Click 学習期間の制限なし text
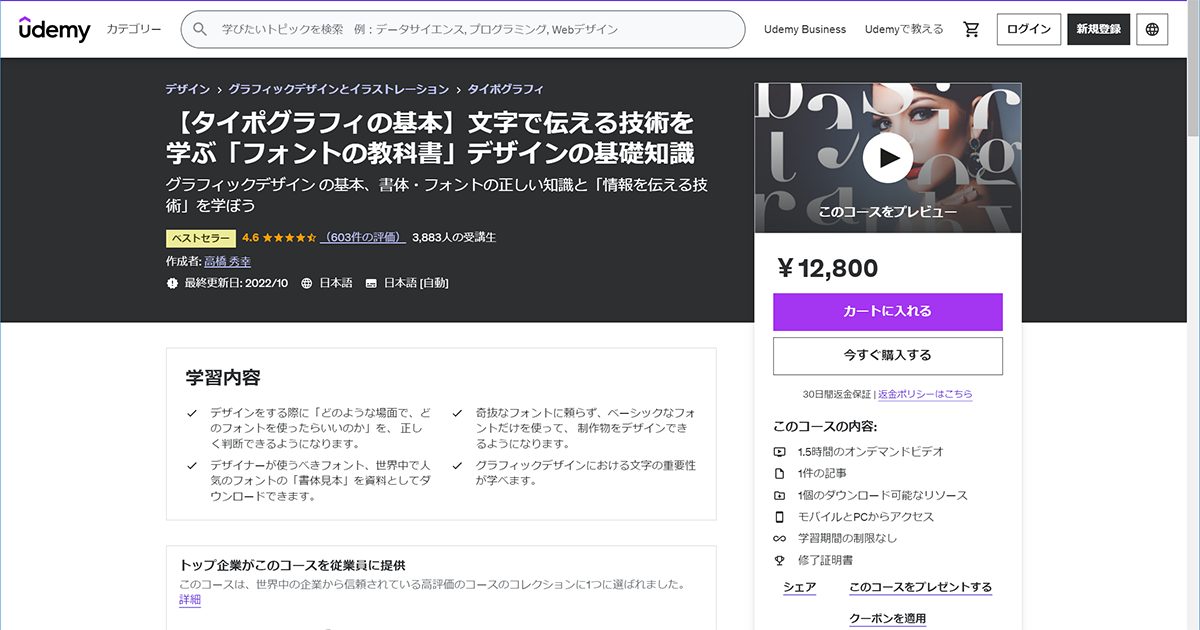The height and width of the screenshot is (630, 1200). click(x=848, y=539)
